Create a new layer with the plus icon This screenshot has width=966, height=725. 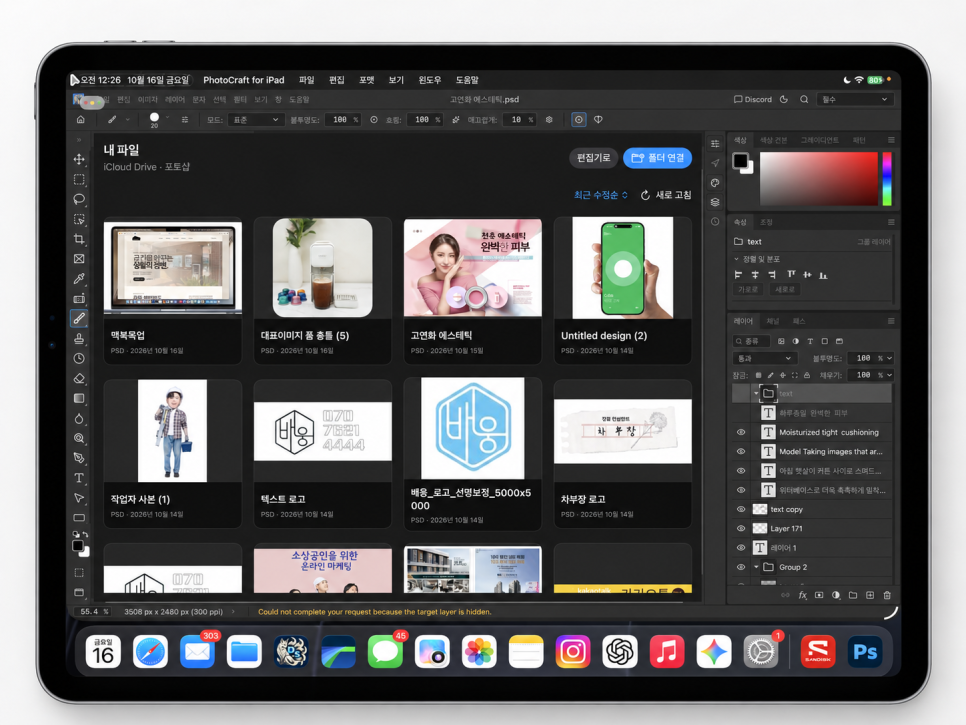(870, 595)
